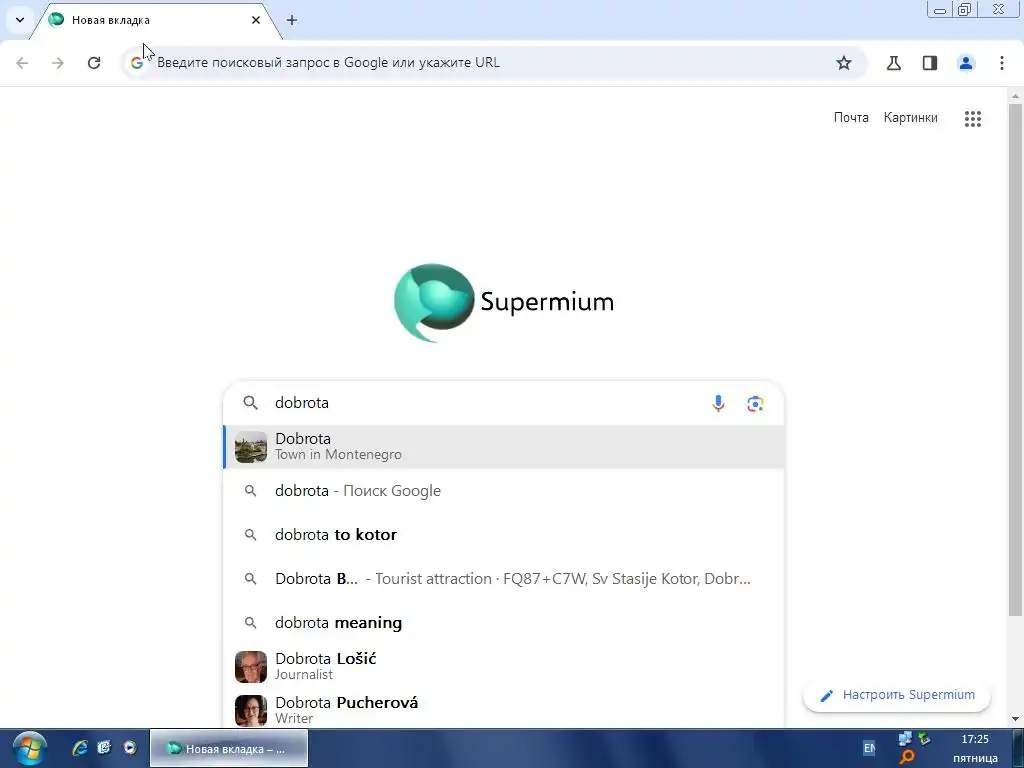
Task: Click the Google icon in address bar
Action: pos(136,63)
